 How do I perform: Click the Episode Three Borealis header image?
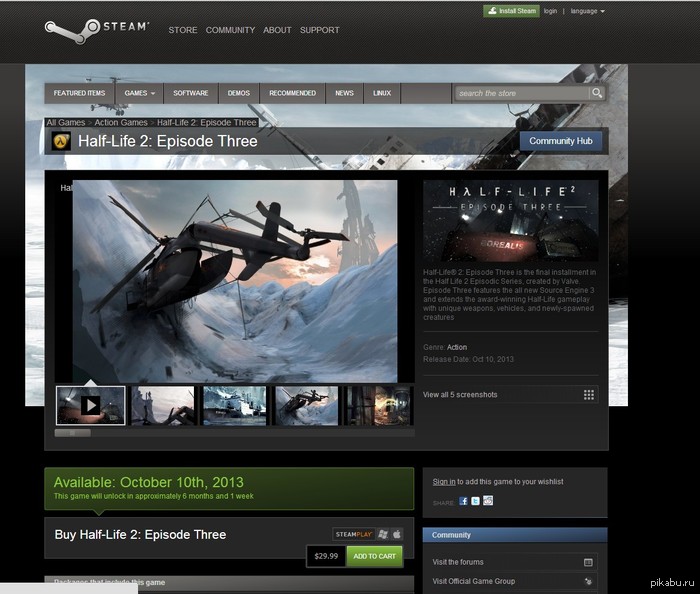coord(510,221)
